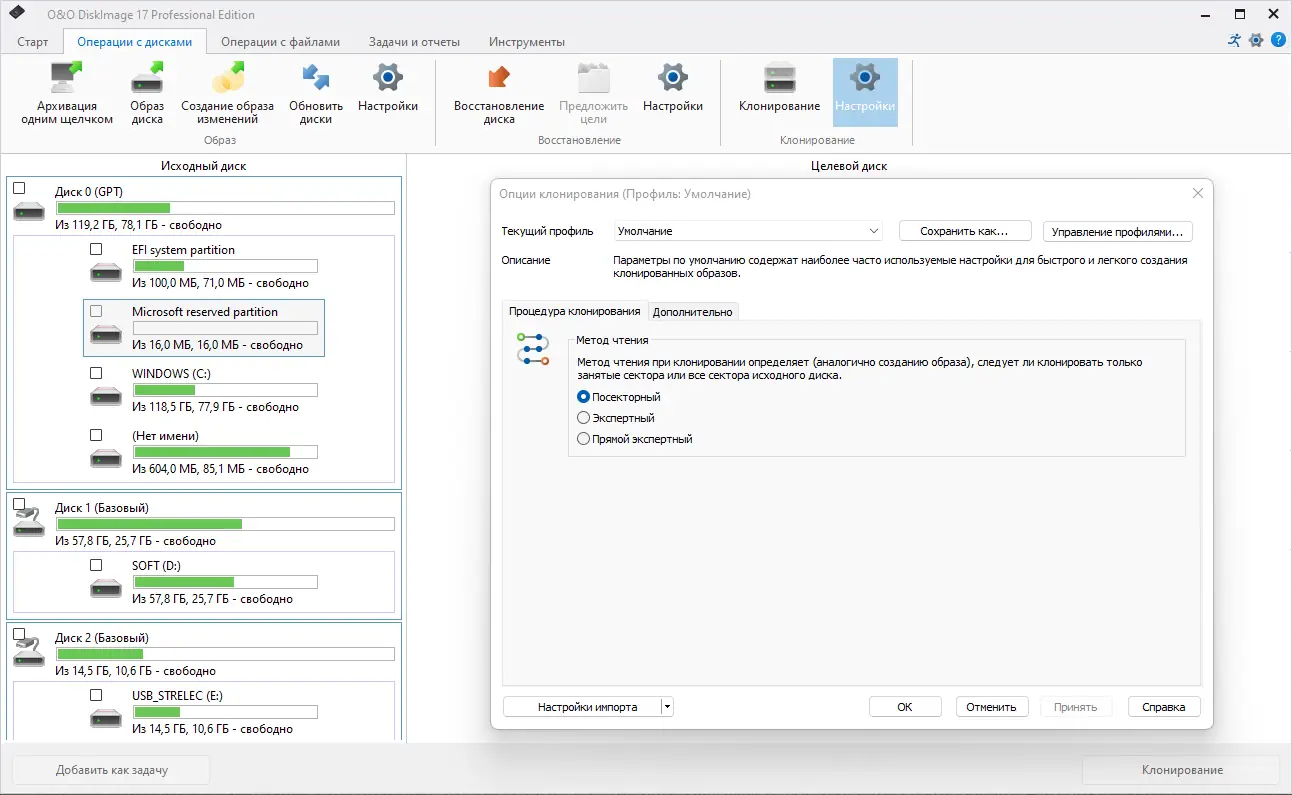1292x795 pixels.
Task: Launch Архивация одним щелчком from the ribbon
Action: pyautogui.click(x=67, y=92)
